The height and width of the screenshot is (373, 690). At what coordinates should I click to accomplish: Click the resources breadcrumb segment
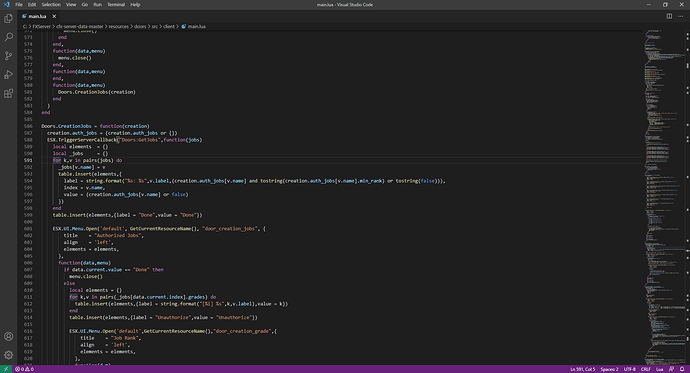(x=119, y=26)
